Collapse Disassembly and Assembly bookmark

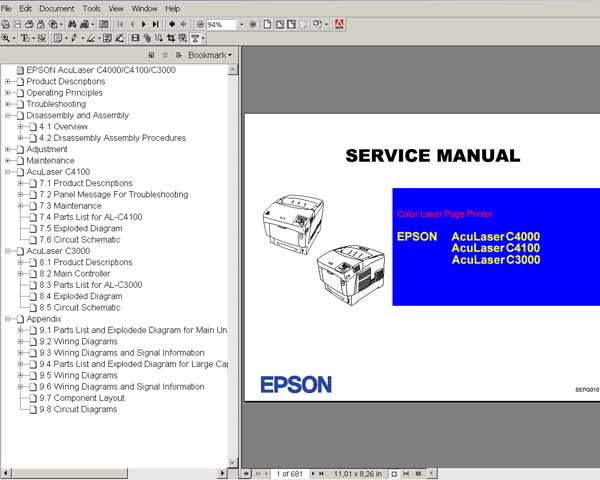point(8,115)
